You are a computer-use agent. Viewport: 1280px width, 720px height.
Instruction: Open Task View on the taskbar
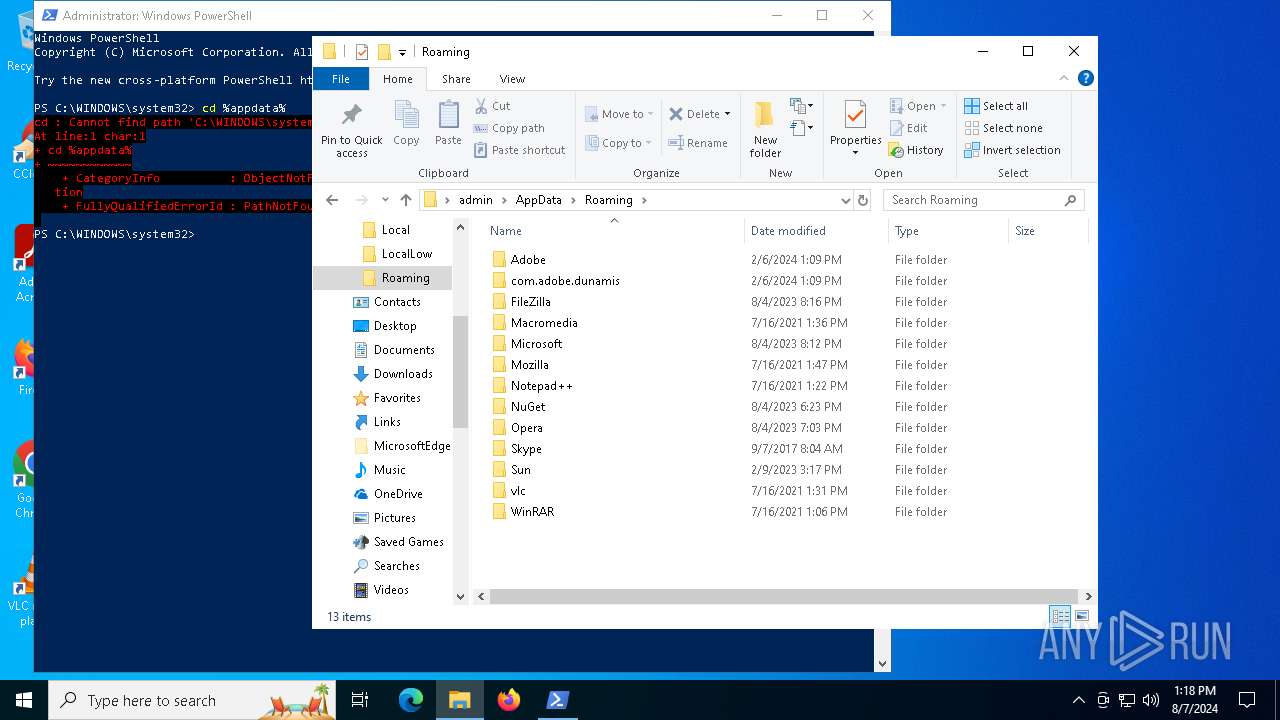[x=360, y=700]
